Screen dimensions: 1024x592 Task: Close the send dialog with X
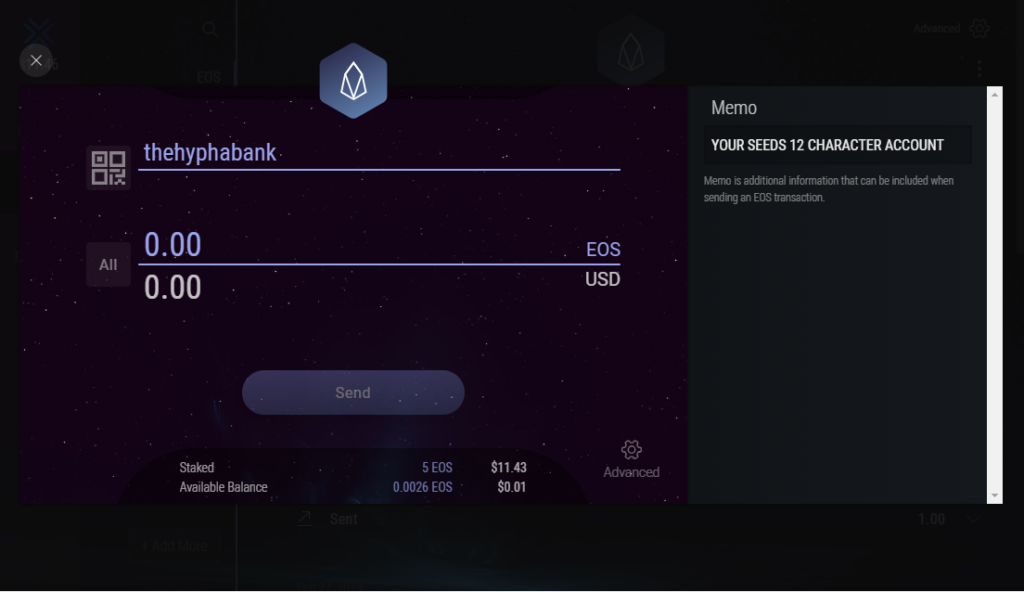coord(36,61)
